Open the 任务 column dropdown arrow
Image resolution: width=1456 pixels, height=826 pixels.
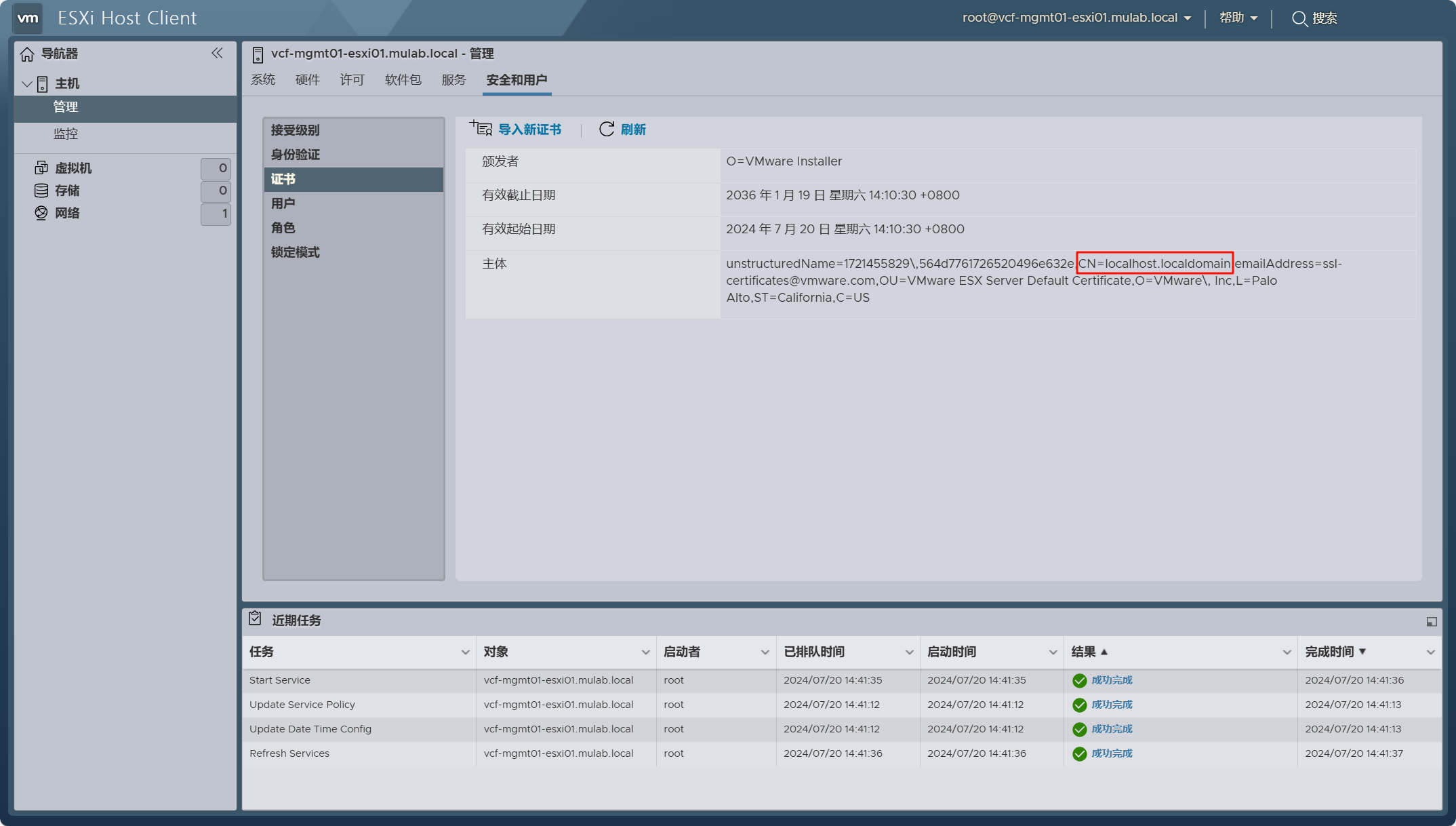click(x=465, y=652)
